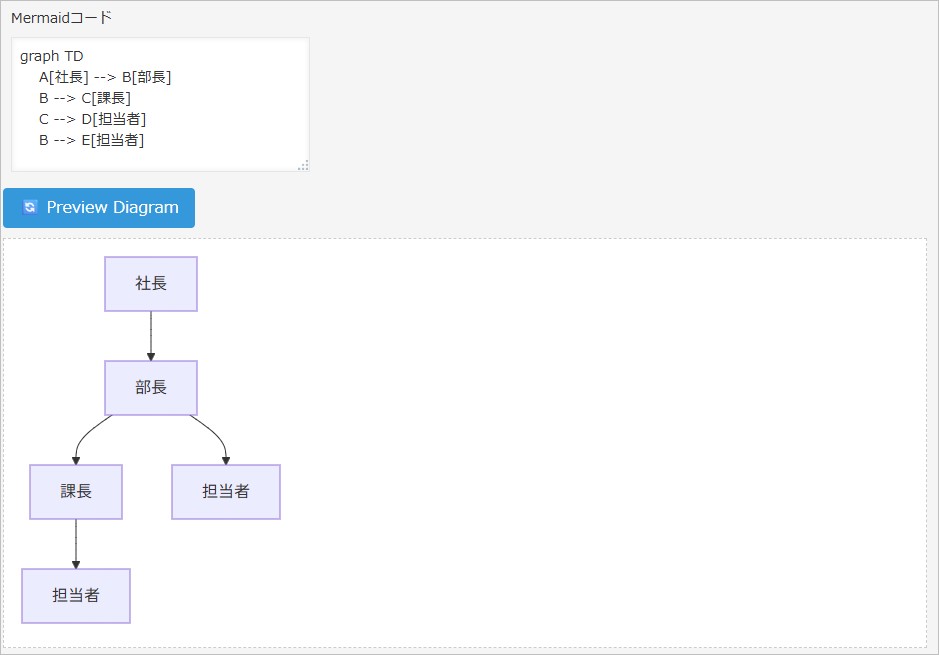The image size is (939, 655).
Task: Click the refresh icon on Preview Diagram button
Action: (x=30, y=207)
